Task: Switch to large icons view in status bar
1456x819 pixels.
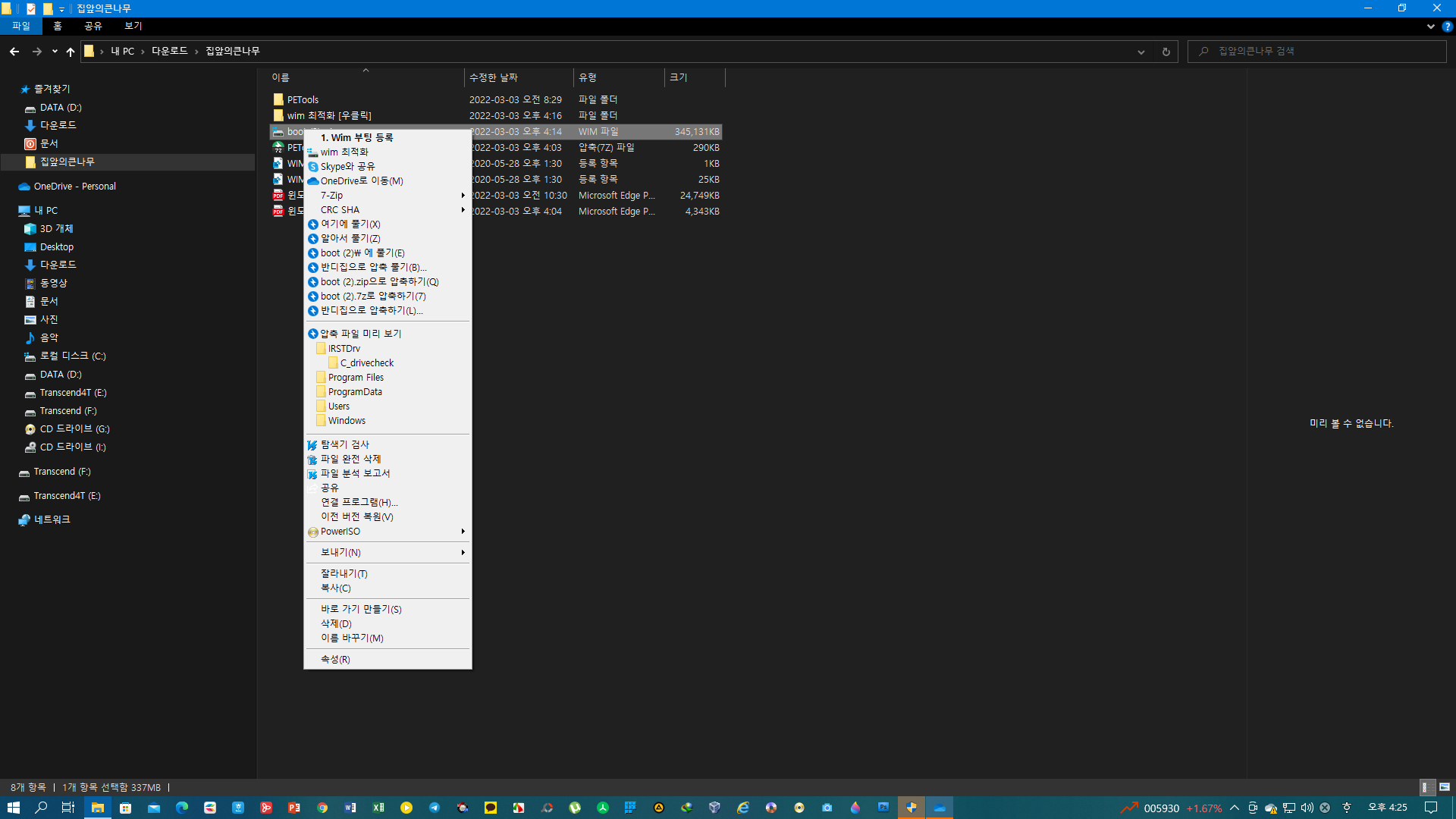Action: coord(1445,787)
